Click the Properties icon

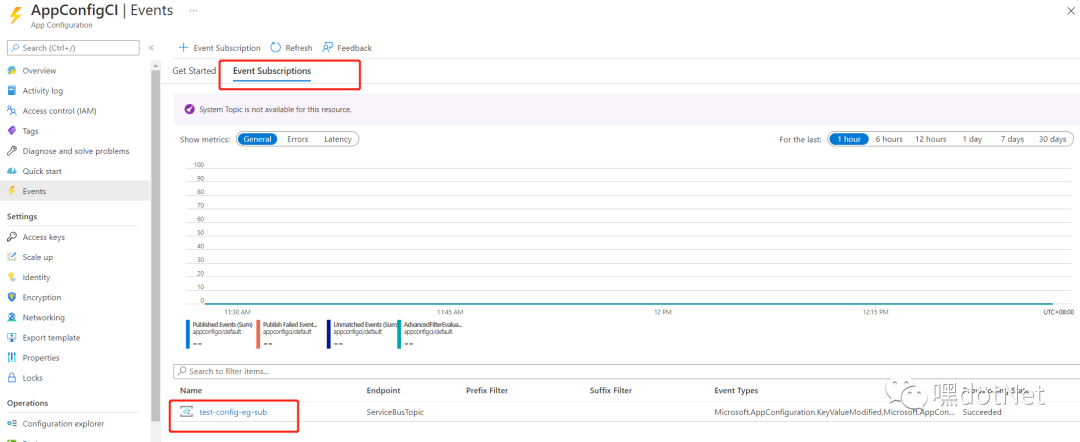[x=12, y=357]
